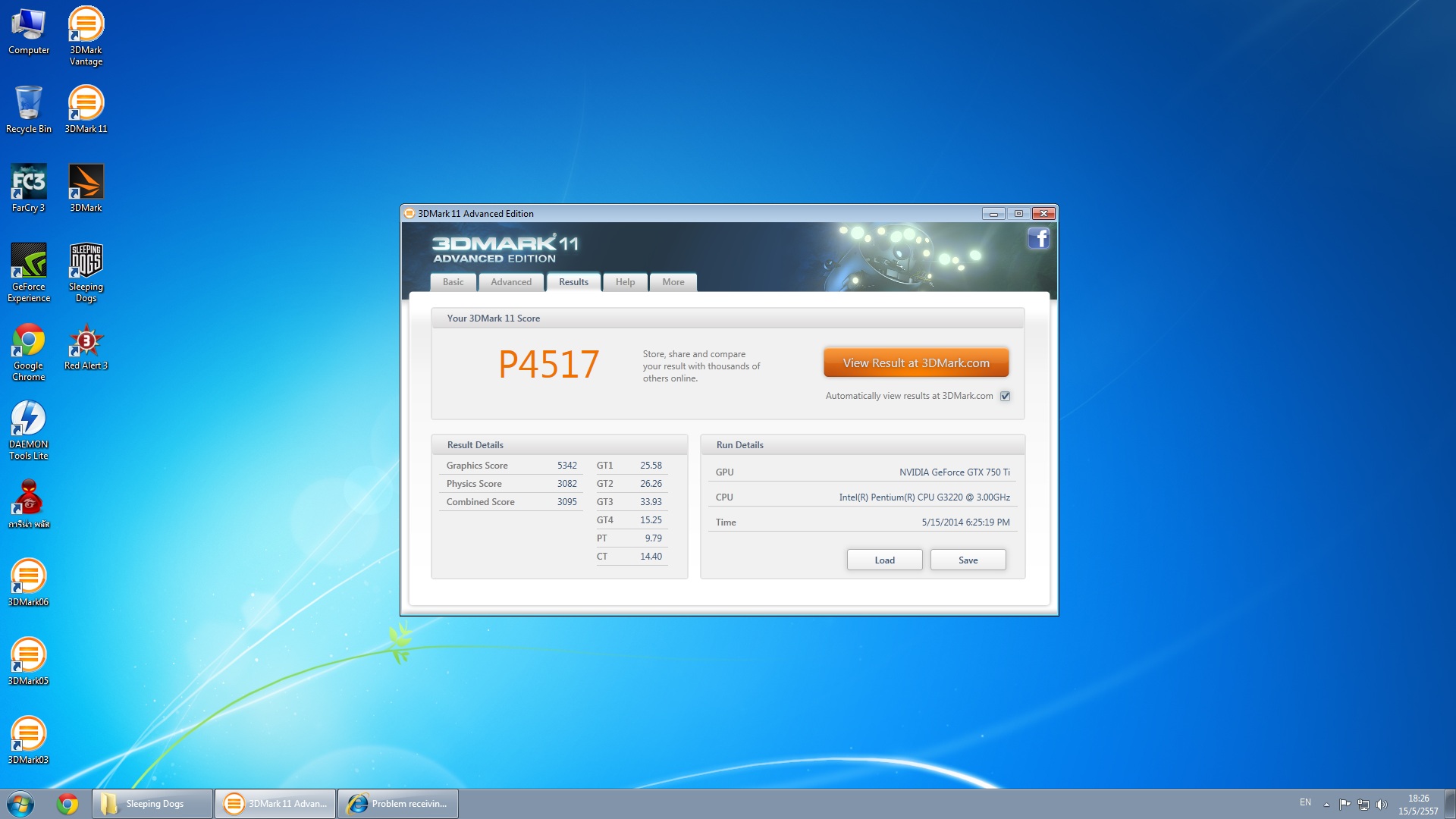The image size is (1456, 819).
Task: Switch to the Basic tab
Action: click(453, 282)
